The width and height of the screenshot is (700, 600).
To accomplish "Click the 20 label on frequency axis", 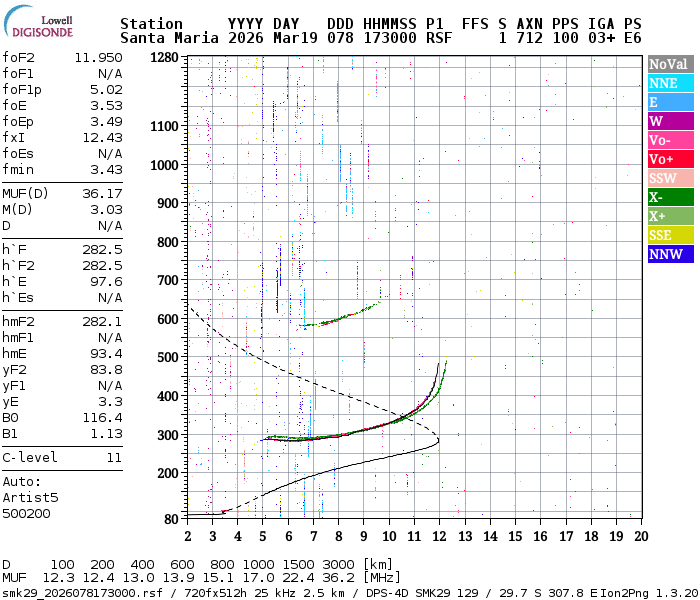I will click(x=640, y=536).
